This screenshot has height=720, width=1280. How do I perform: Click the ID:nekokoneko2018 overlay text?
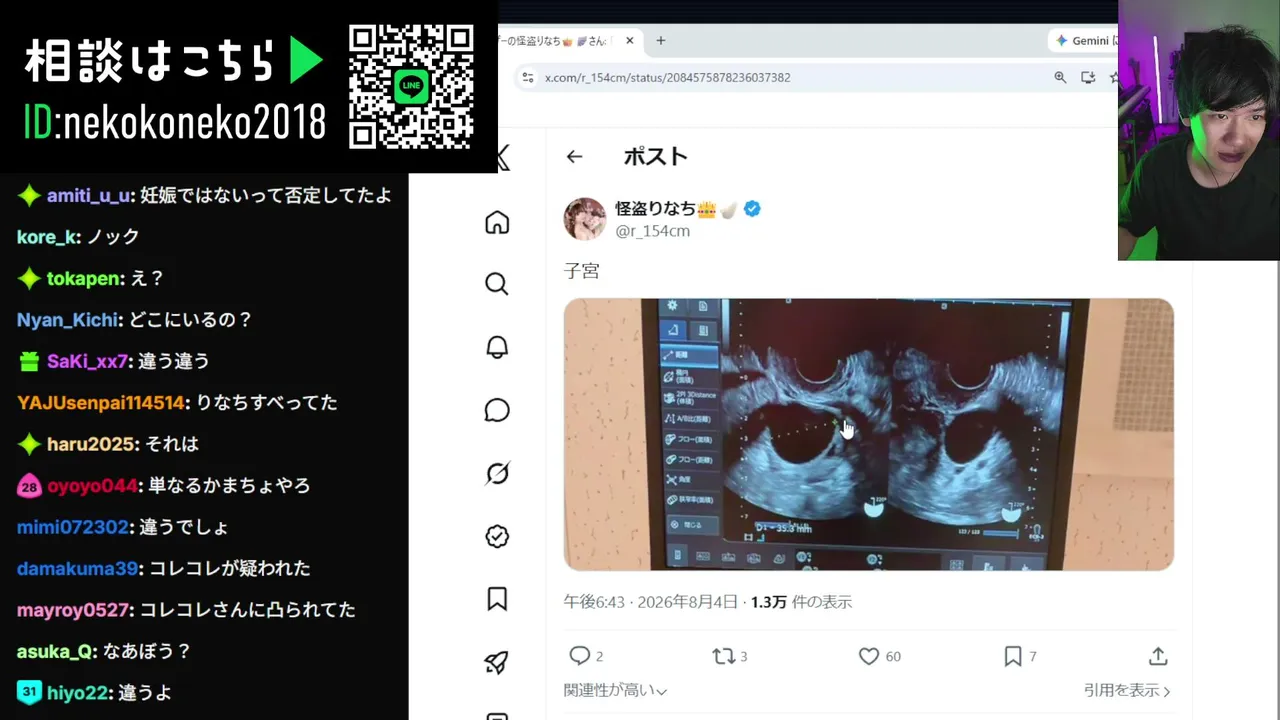click(174, 122)
